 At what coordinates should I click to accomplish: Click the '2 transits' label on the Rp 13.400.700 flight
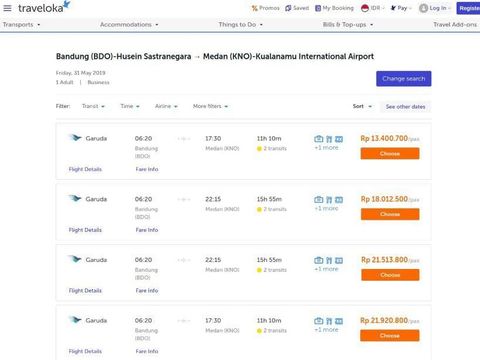[x=275, y=148]
